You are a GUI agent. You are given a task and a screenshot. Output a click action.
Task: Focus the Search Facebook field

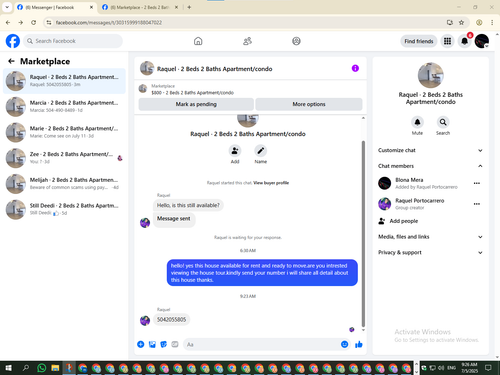point(73,41)
